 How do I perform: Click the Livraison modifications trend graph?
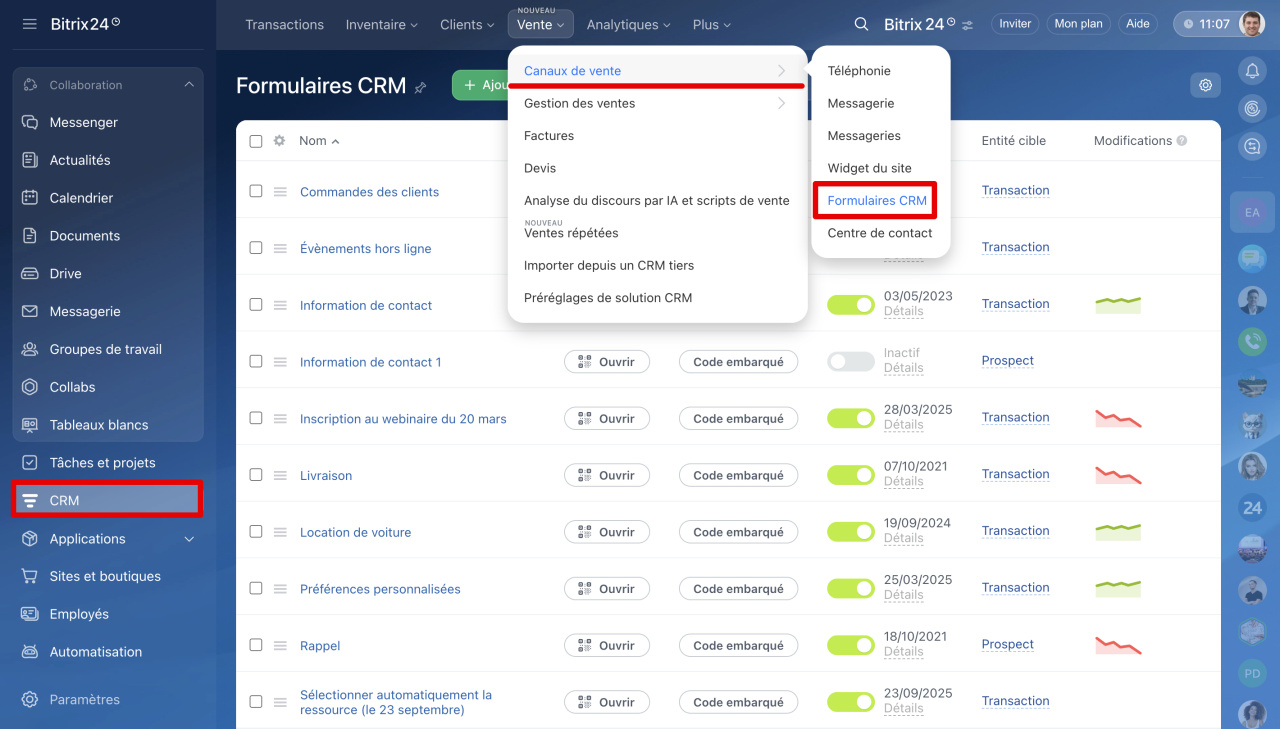1118,475
